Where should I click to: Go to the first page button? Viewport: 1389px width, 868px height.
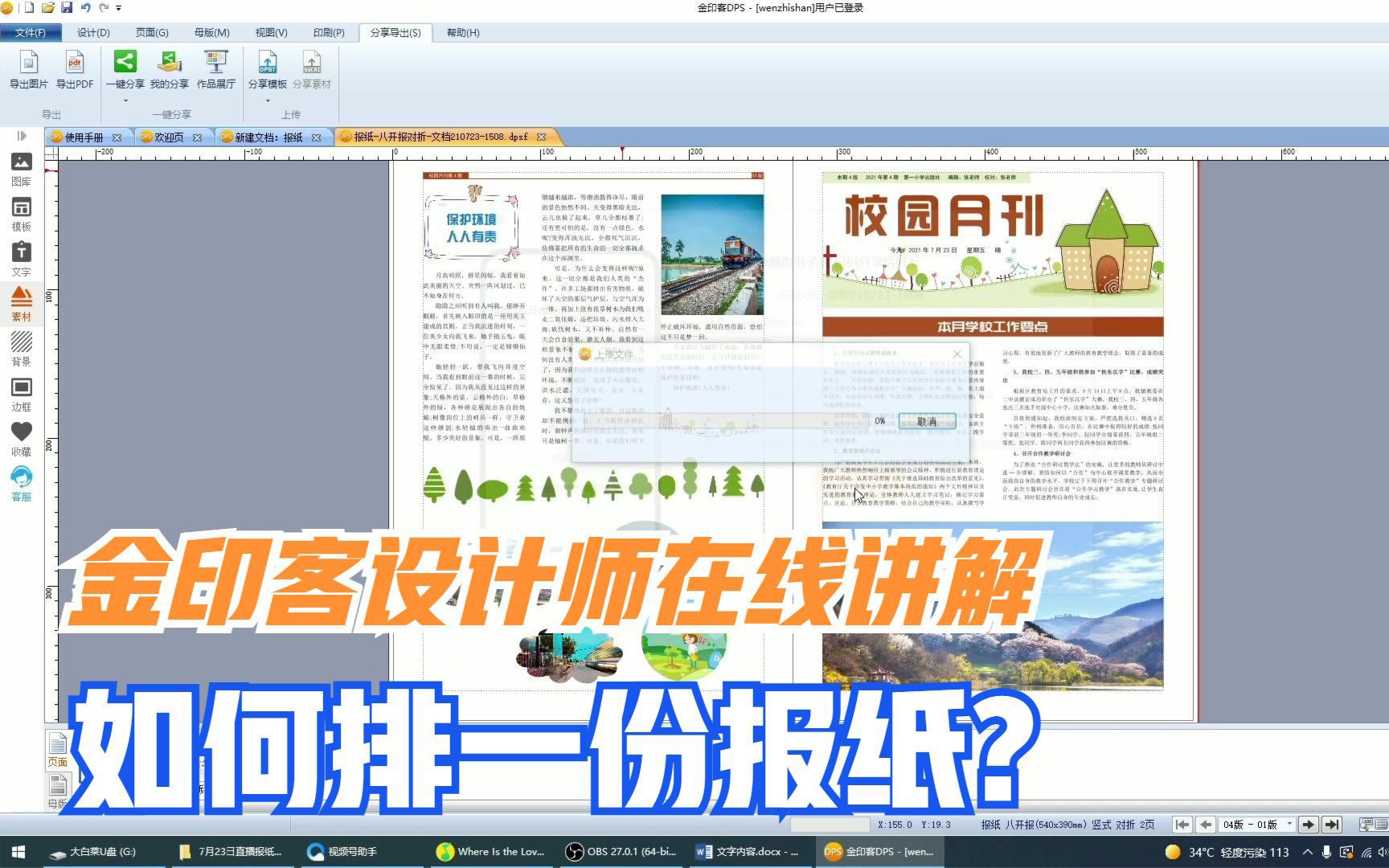(x=1182, y=825)
